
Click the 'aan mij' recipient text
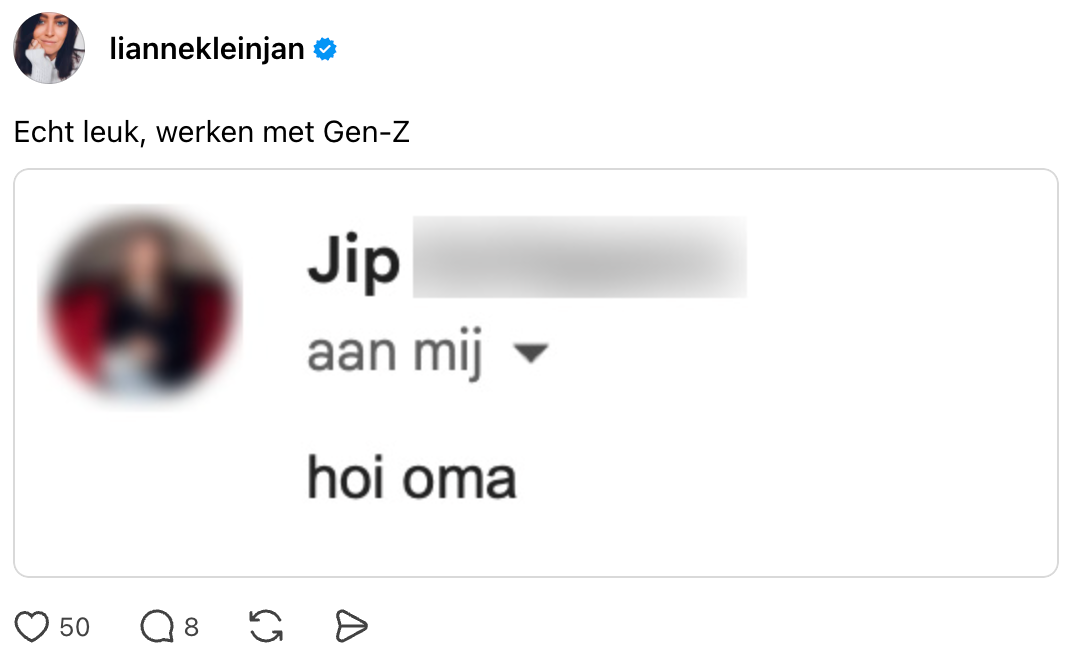(395, 353)
